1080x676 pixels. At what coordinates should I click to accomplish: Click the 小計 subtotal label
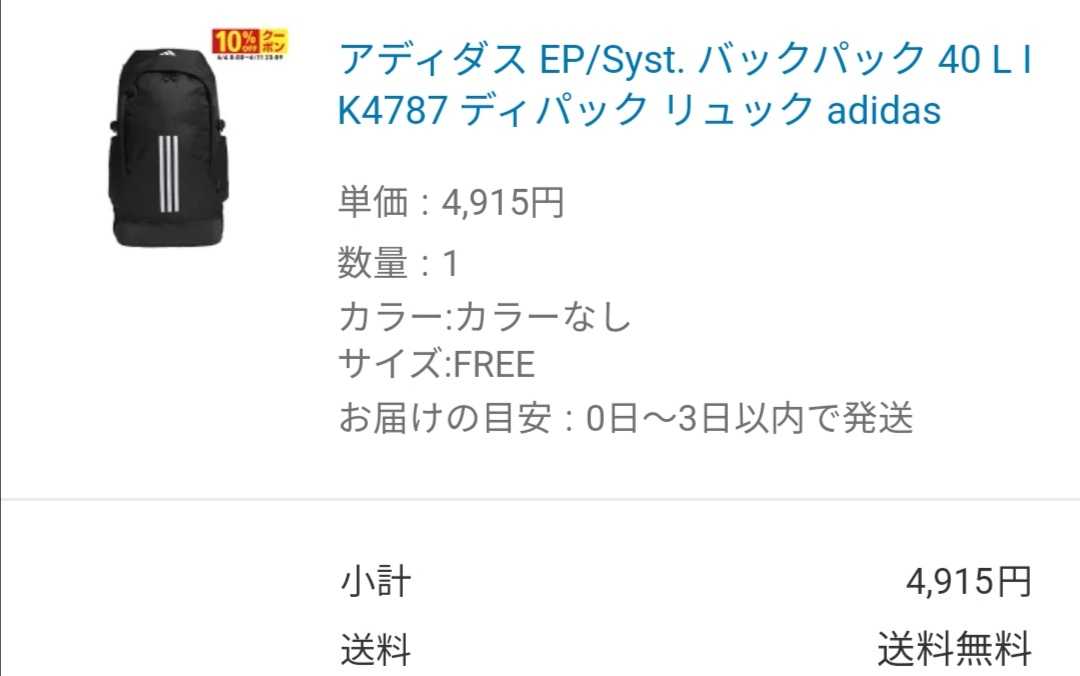coord(375,582)
